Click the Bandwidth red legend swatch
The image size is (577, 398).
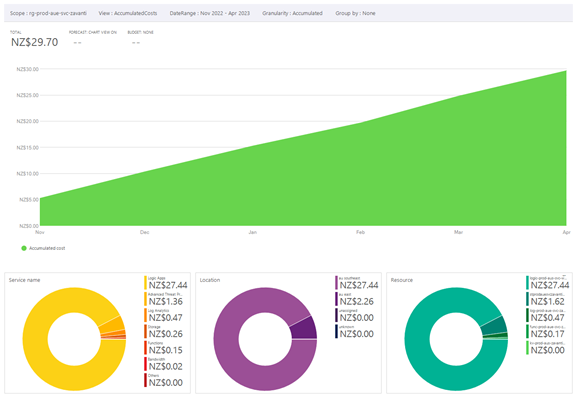pos(145,364)
